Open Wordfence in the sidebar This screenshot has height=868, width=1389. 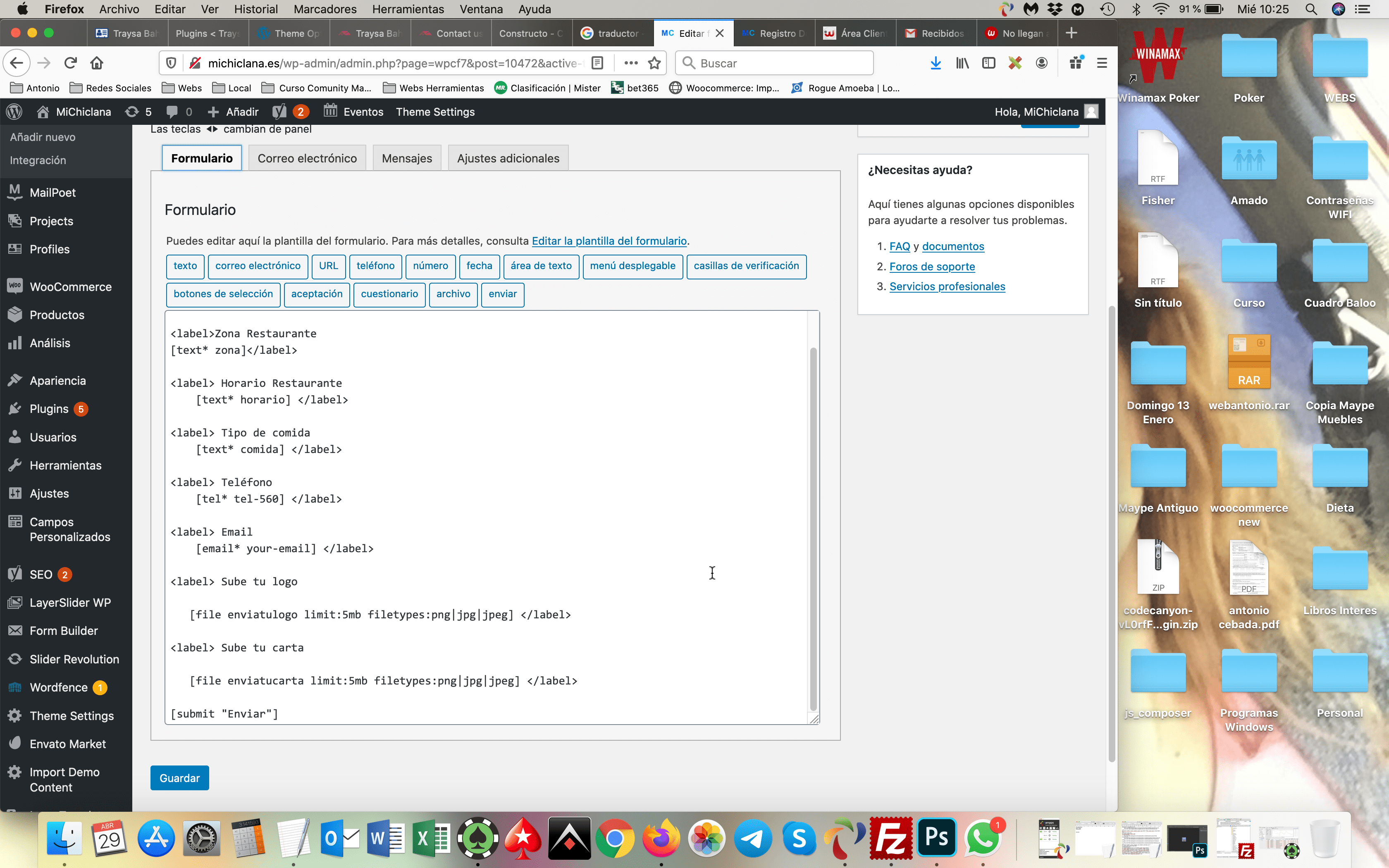pyautogui.click(x=59, y=687)
